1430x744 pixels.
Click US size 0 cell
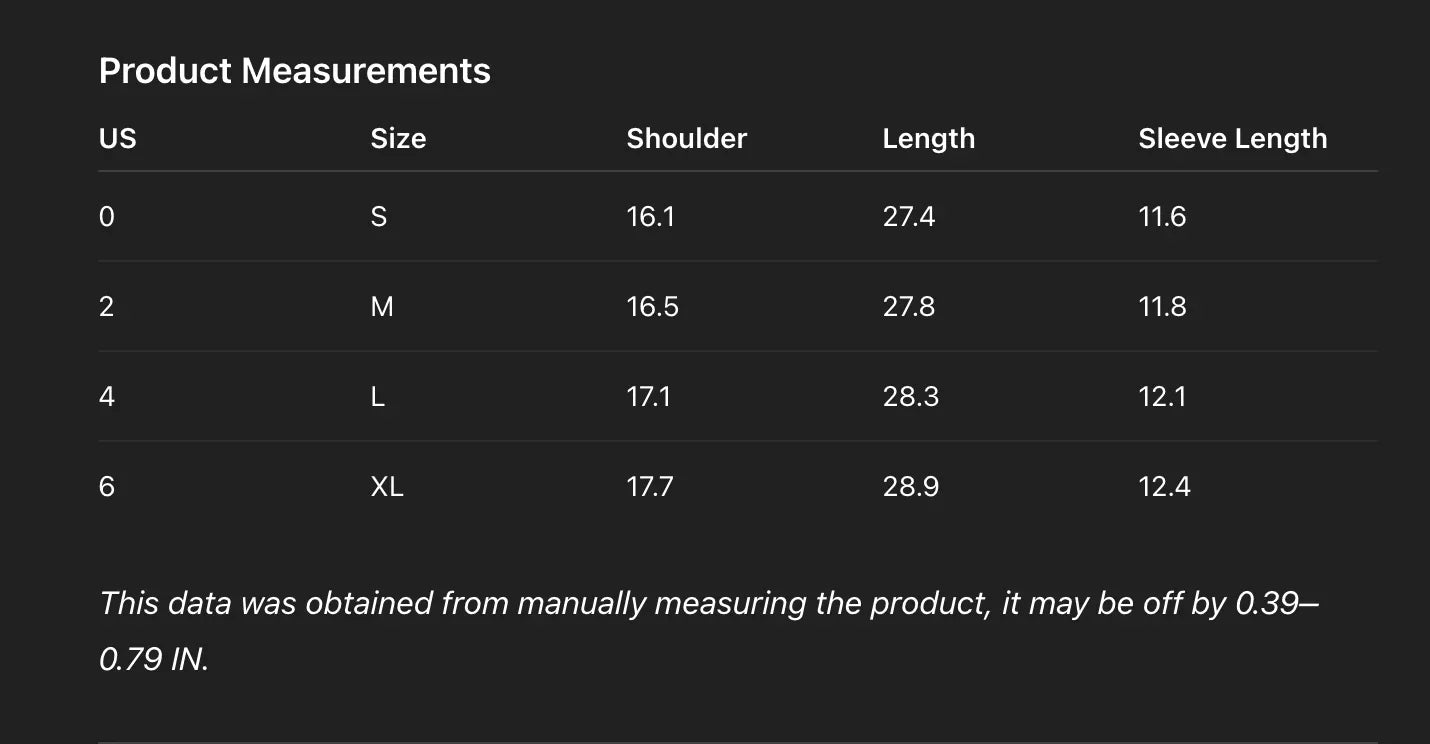[107, 216]
